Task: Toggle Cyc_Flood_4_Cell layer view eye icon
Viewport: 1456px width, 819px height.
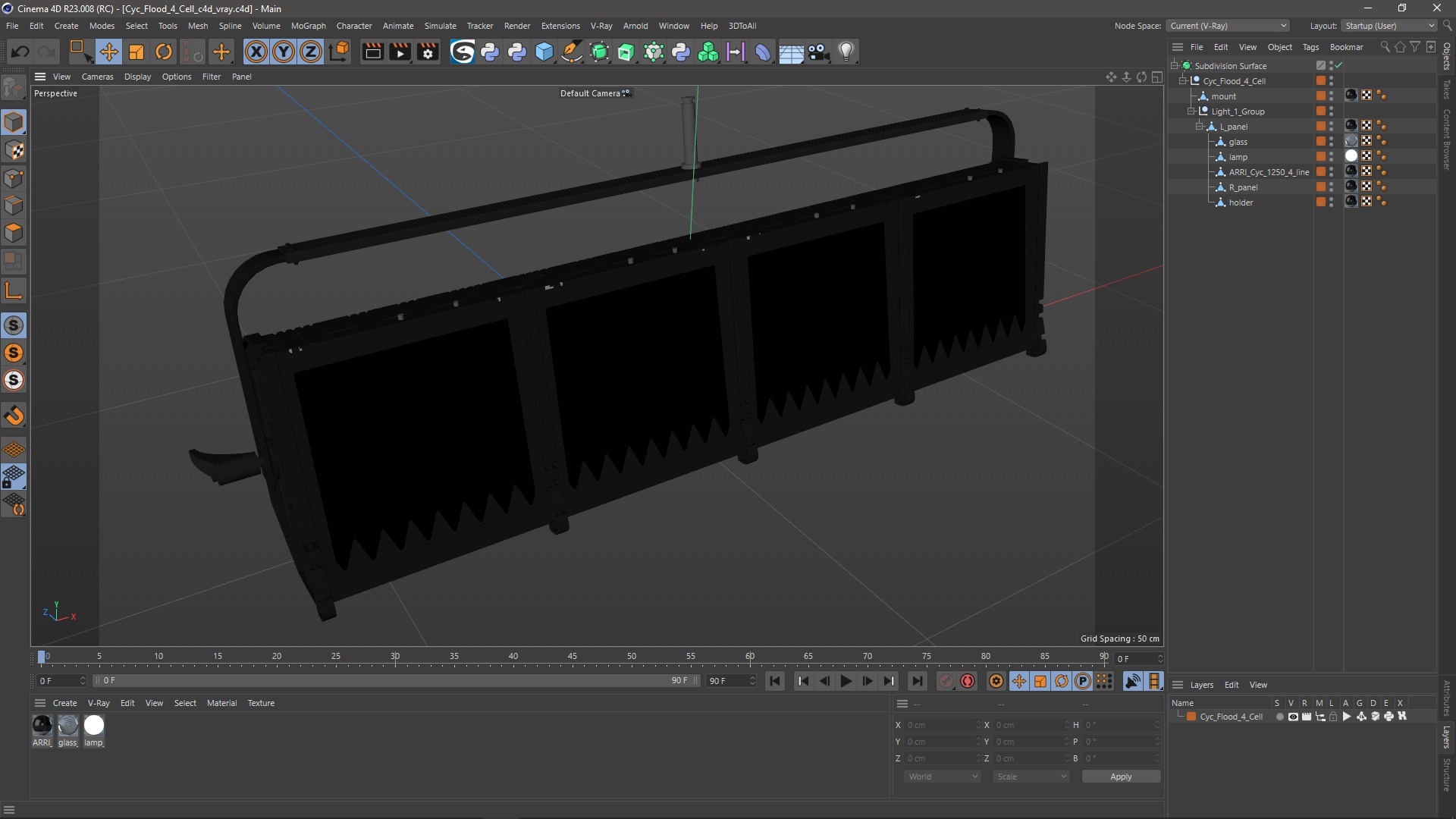Action: click(x=1293, y=717)
